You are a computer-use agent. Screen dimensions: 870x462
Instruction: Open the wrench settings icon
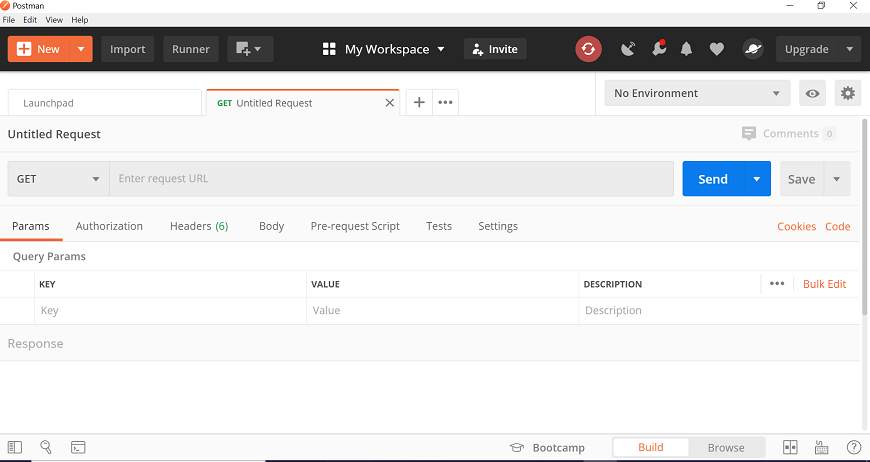coord(659,49)
